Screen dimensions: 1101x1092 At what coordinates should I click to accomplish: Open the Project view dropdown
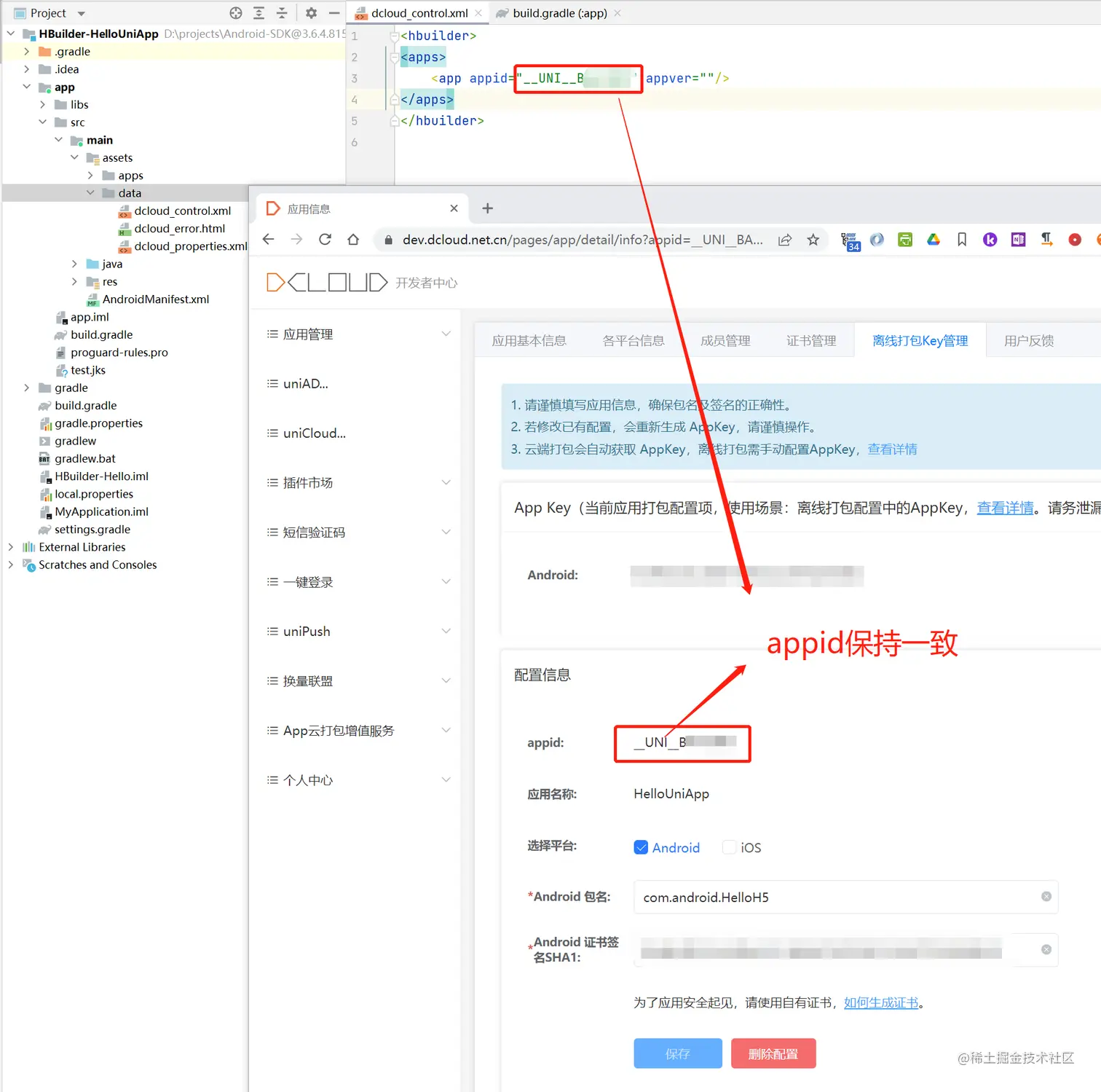pyautogui.click(x=82, y=13)
